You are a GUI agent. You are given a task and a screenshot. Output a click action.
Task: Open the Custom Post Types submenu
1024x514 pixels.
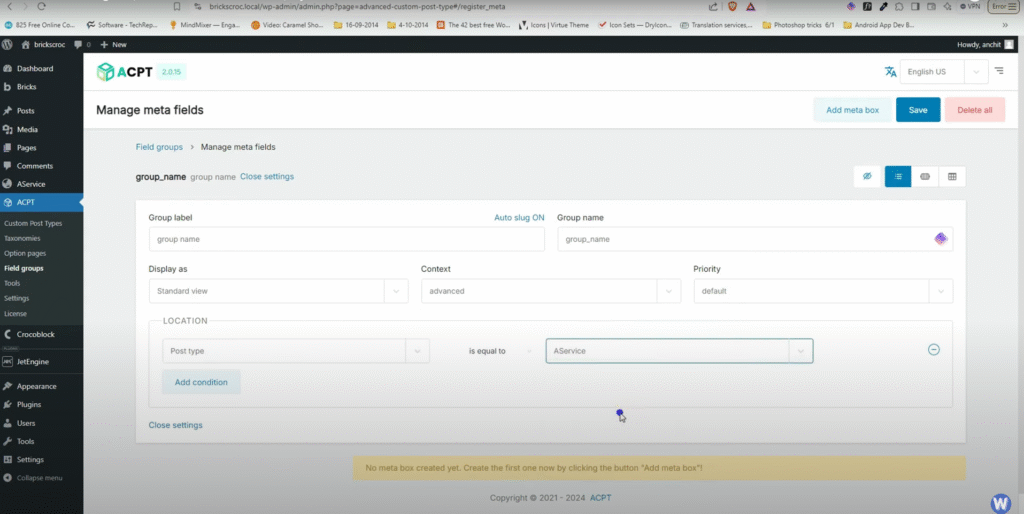point(33,223)
